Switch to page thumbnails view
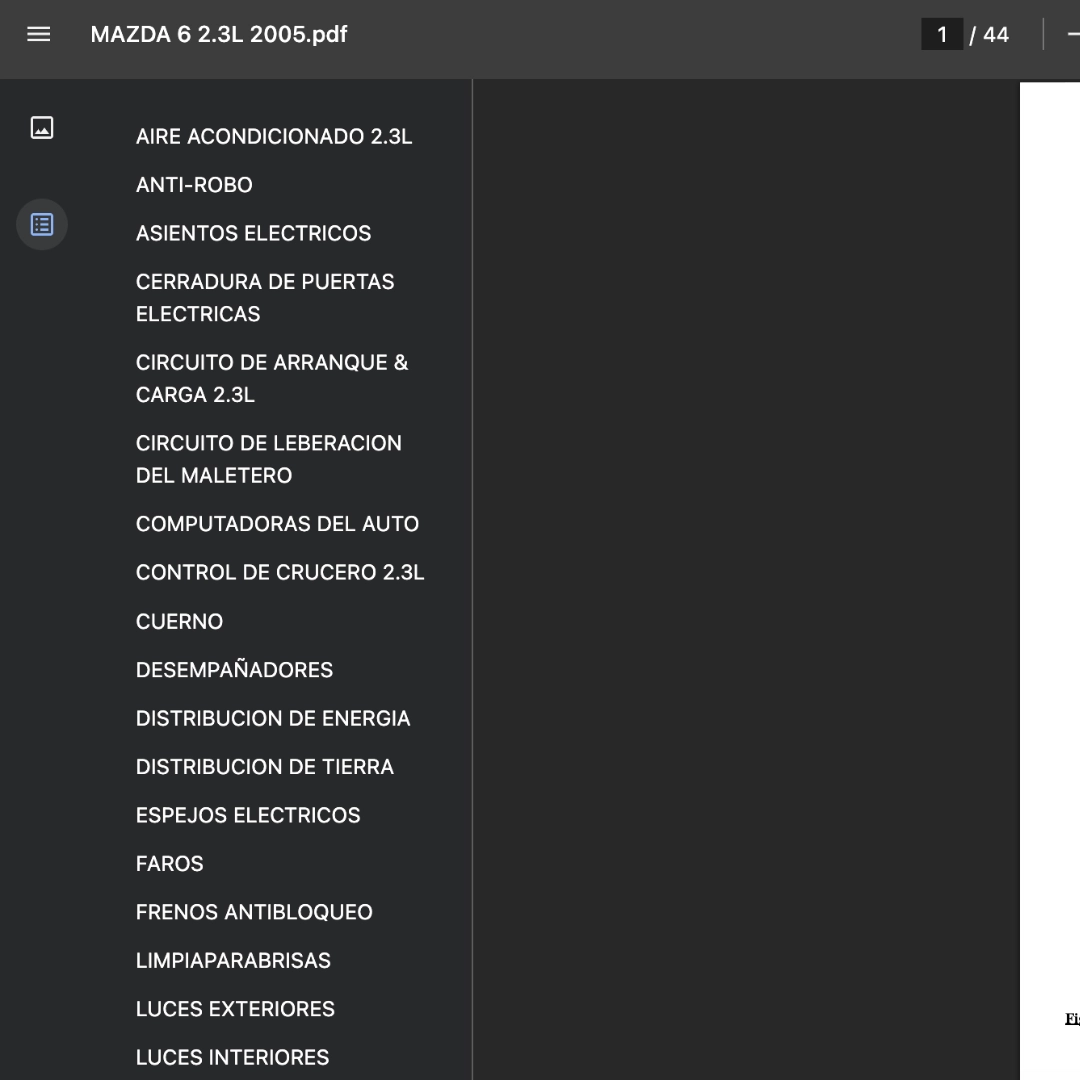This screenshot has height=1080, width=1080. (x=42, y=128)
